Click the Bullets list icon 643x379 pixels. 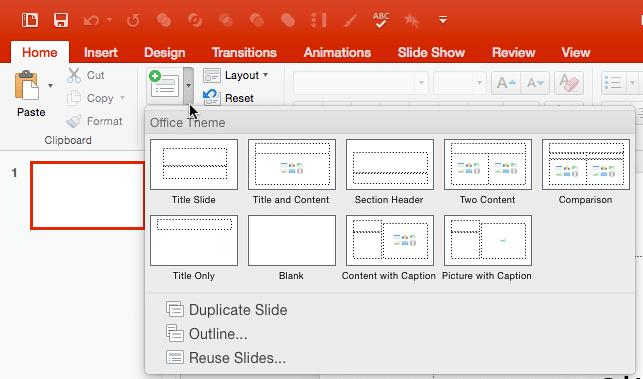(613, 83)
